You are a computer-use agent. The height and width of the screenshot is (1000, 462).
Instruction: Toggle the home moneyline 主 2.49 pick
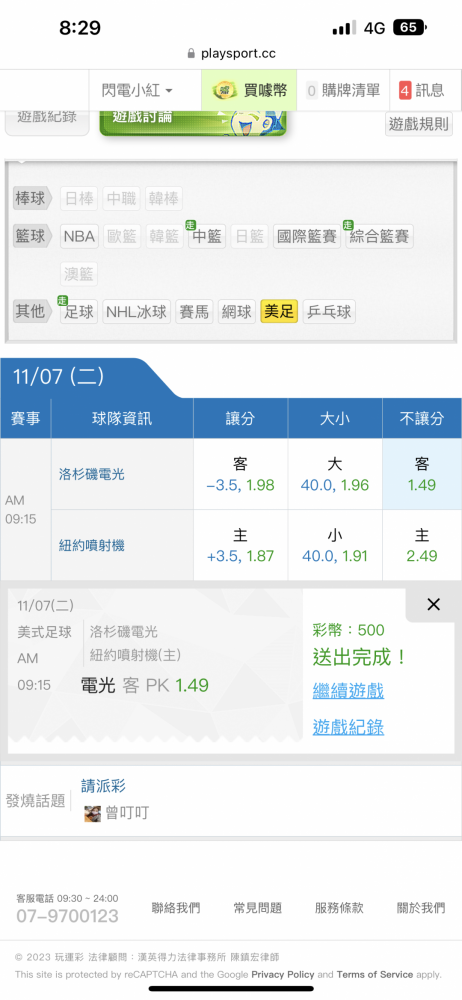pos(422,545)
